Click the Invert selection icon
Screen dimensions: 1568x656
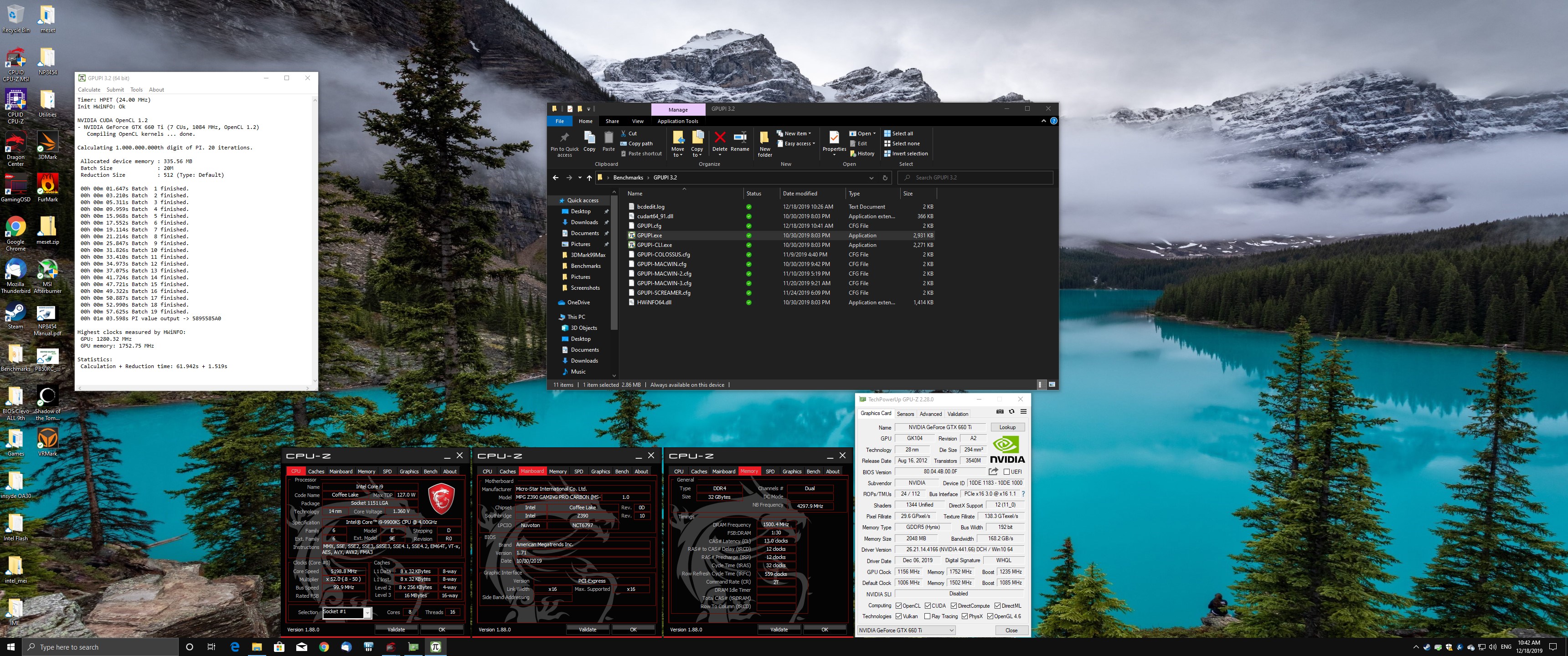tap(887, 154)
